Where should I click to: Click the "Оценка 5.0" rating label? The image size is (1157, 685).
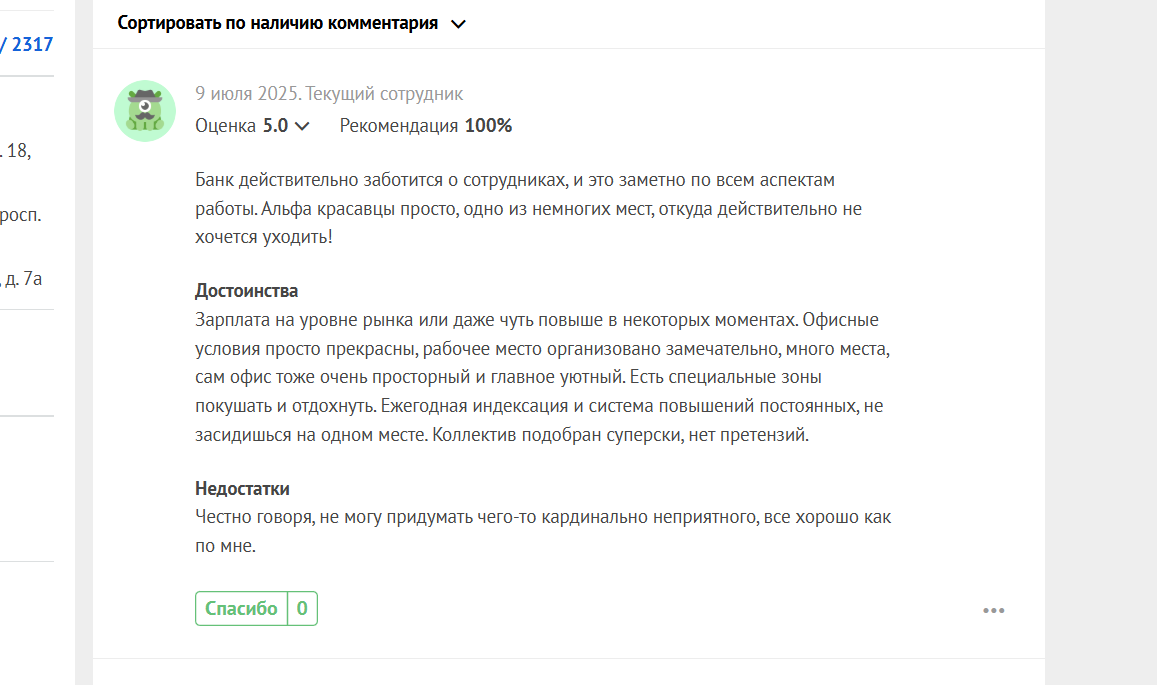pos(241,125)
